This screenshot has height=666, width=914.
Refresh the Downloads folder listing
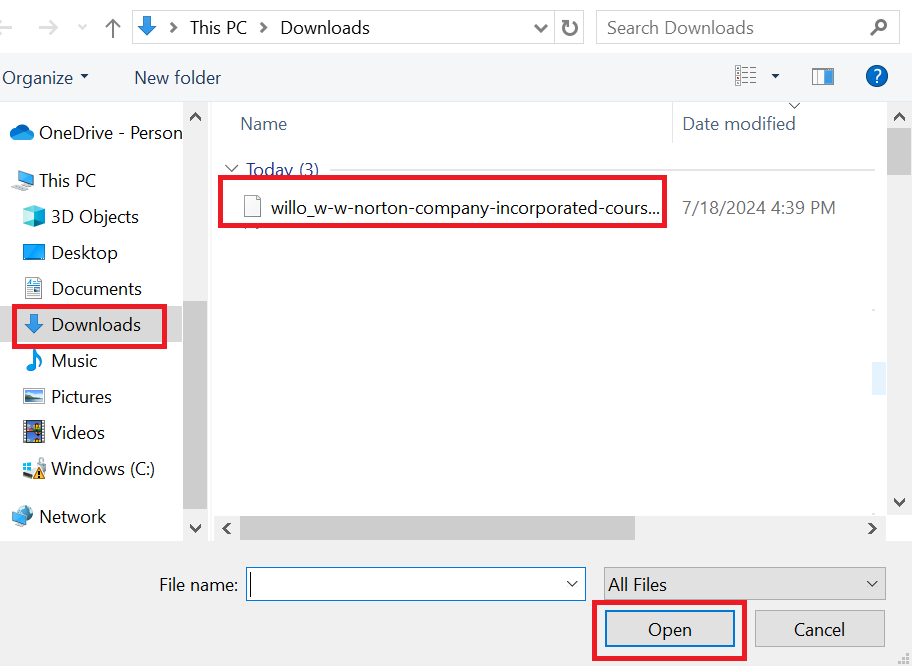570,27
